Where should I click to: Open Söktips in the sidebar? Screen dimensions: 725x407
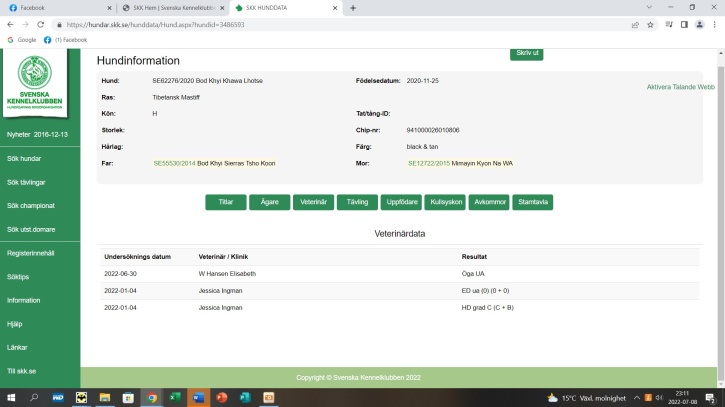18,277
